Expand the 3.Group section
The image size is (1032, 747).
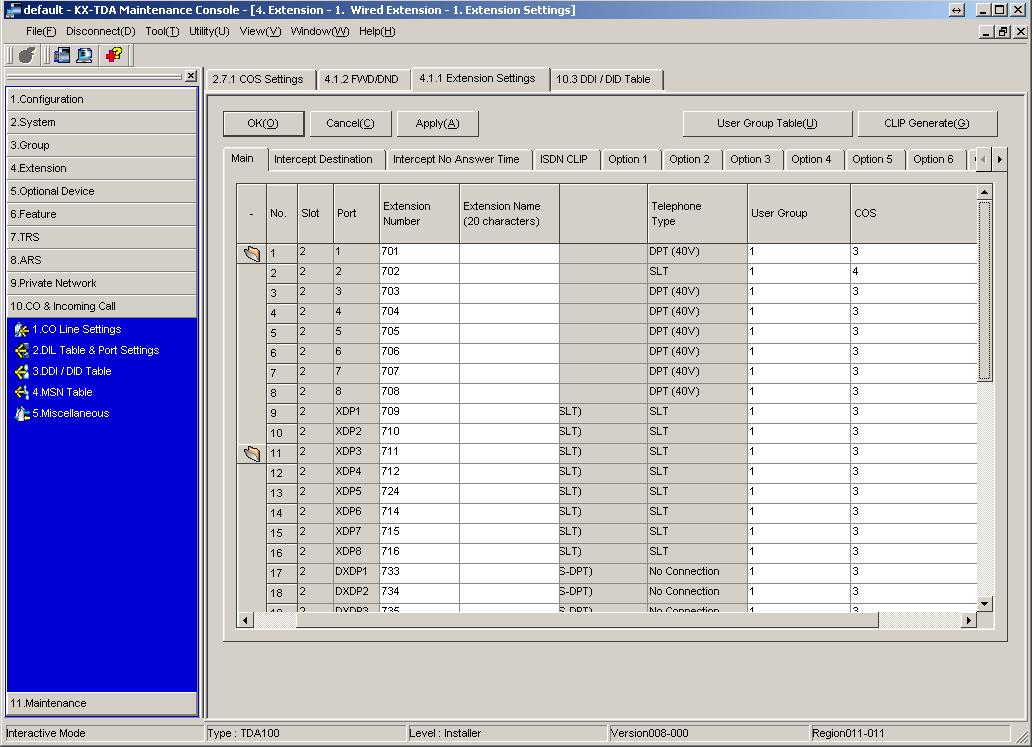tap(101, 145)
